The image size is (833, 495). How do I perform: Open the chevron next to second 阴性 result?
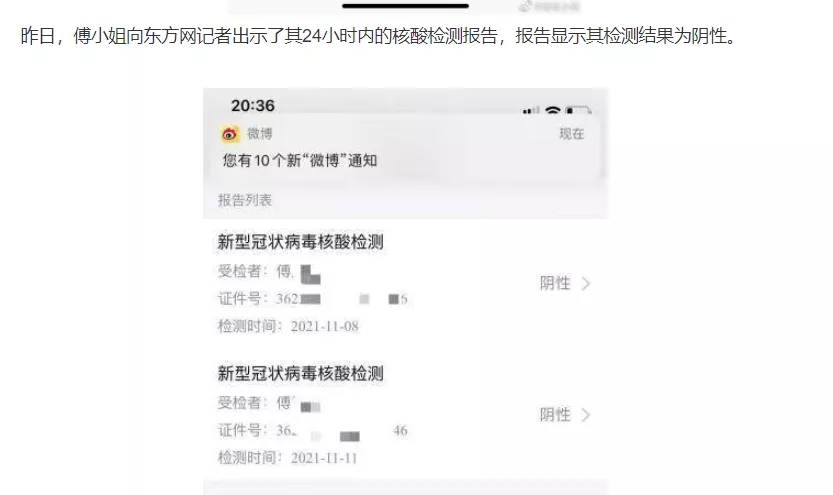[585, 415]
